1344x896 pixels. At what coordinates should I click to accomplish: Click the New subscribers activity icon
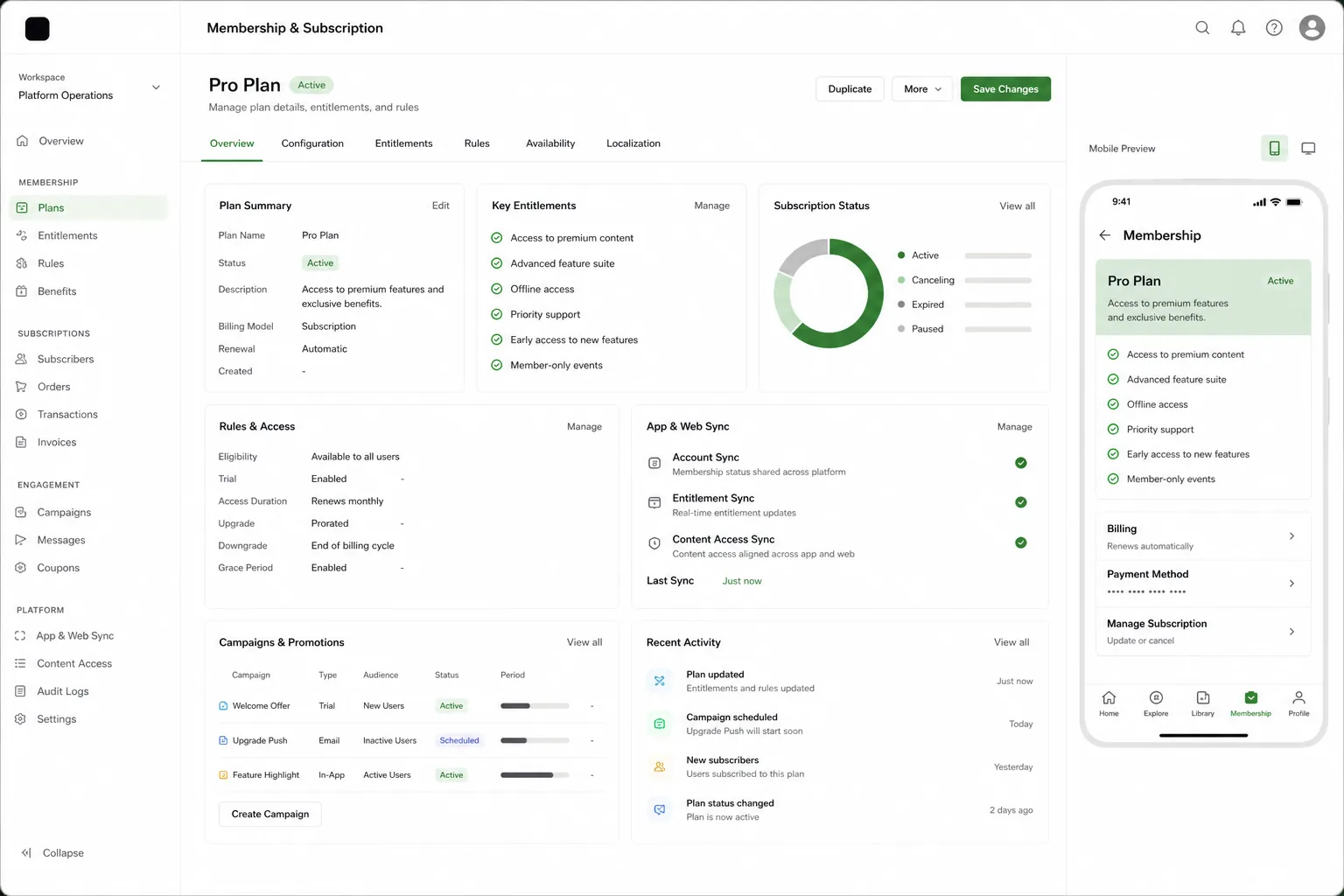click(660, 766)
